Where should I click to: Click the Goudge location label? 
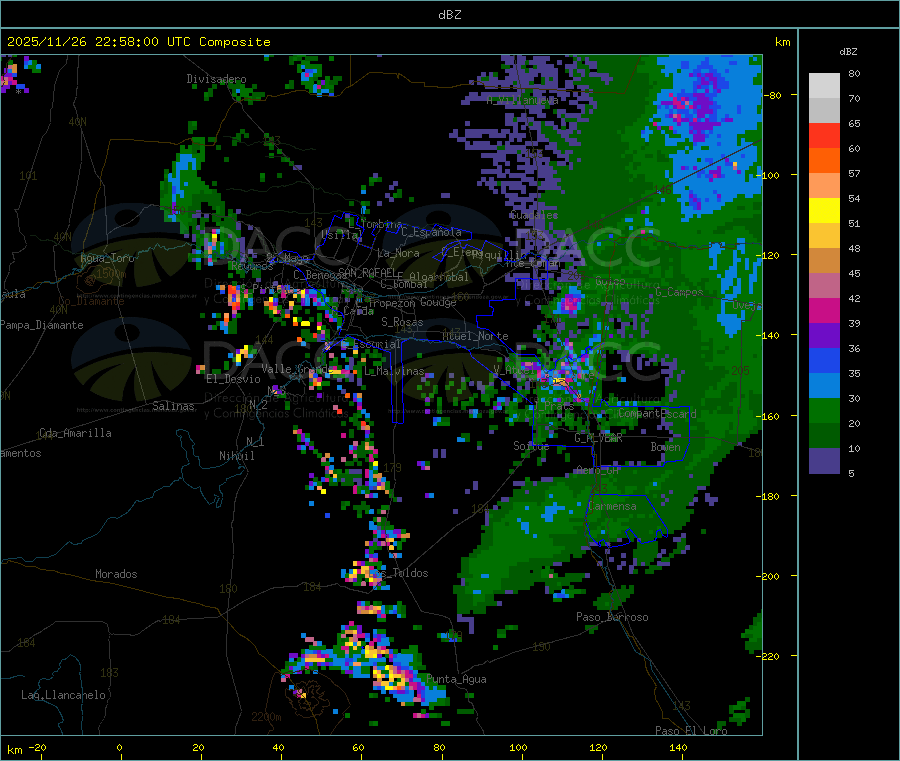click(438, 302)
